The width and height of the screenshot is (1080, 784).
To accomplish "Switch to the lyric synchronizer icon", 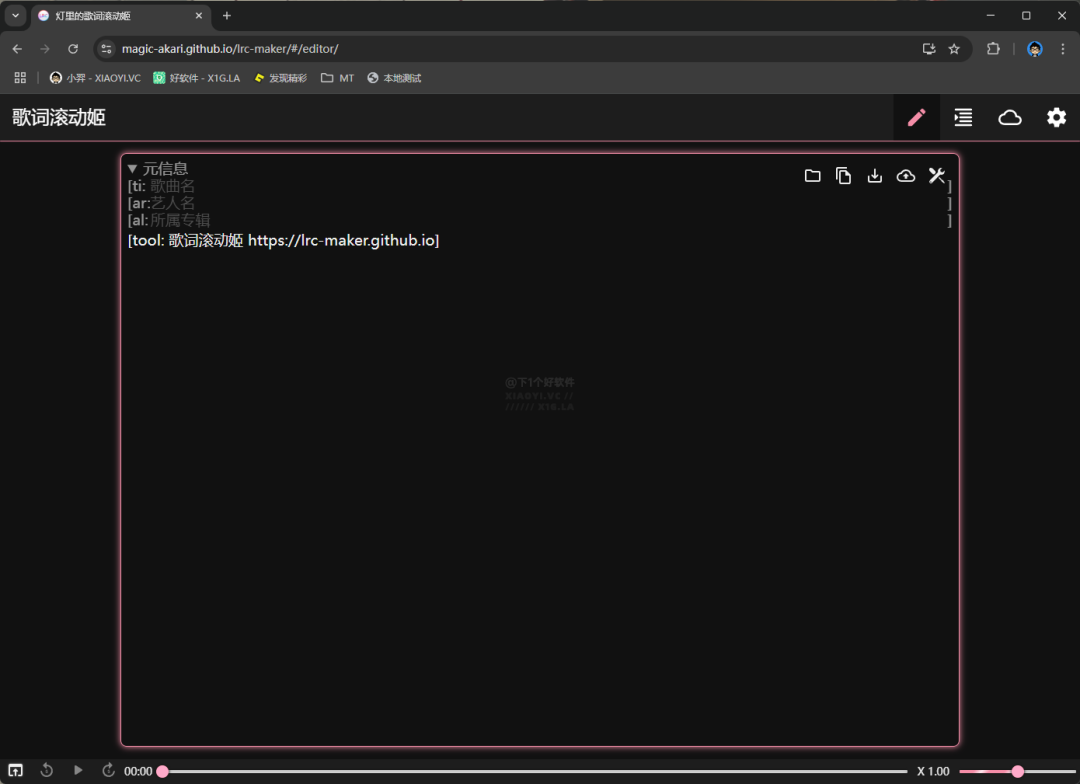I will 963,118.
